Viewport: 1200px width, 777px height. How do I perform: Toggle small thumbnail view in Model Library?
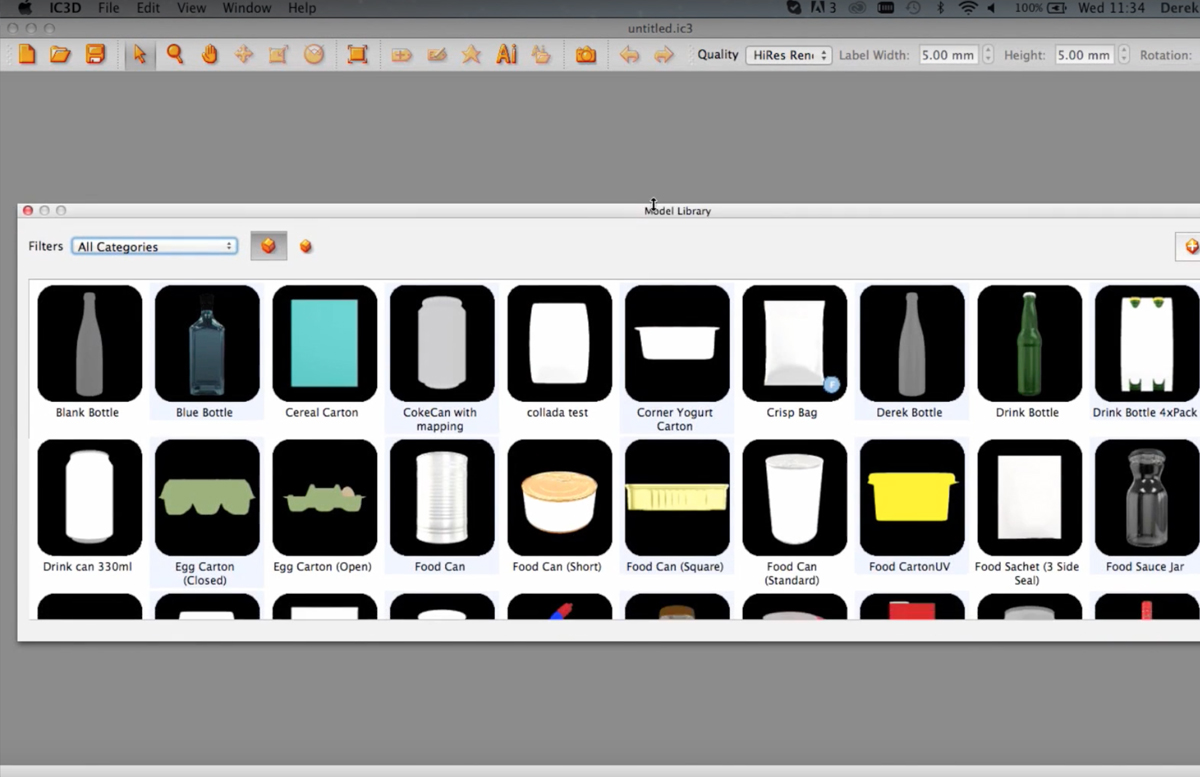(306, 246)
